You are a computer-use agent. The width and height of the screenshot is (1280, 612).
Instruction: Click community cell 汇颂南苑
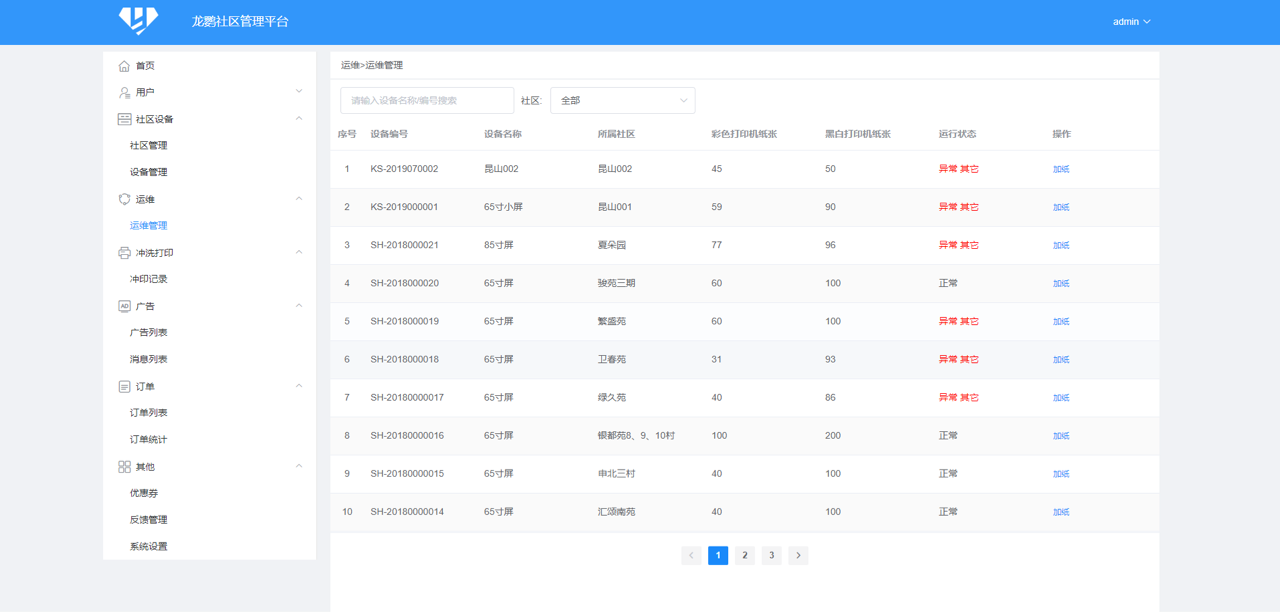click(617, 511)
